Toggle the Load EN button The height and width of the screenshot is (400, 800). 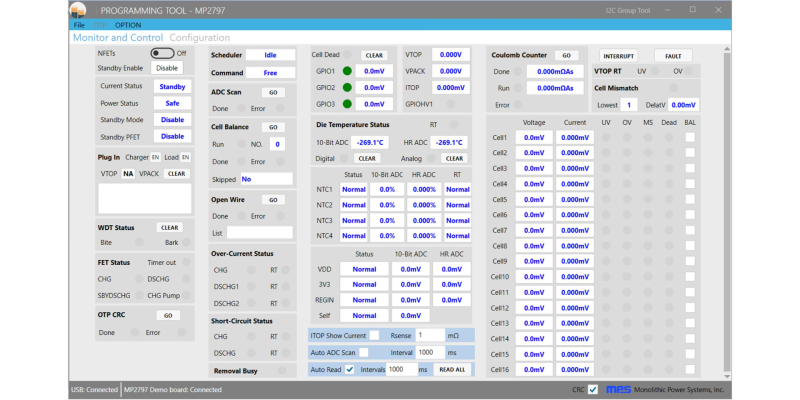(186, 158)
